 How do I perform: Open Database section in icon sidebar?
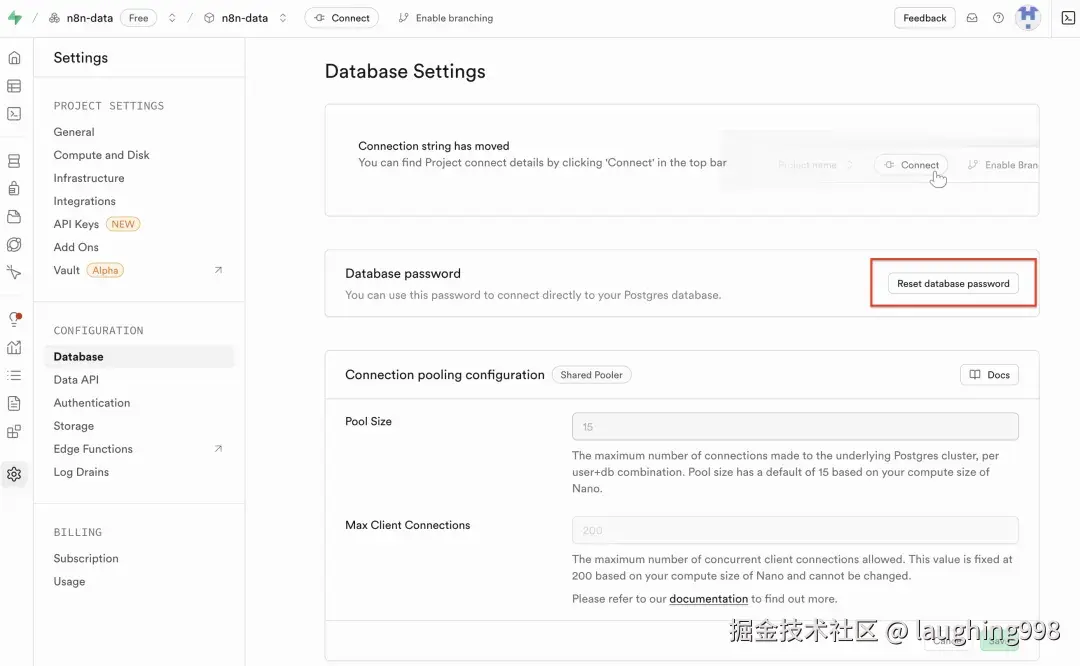[14, 161]
